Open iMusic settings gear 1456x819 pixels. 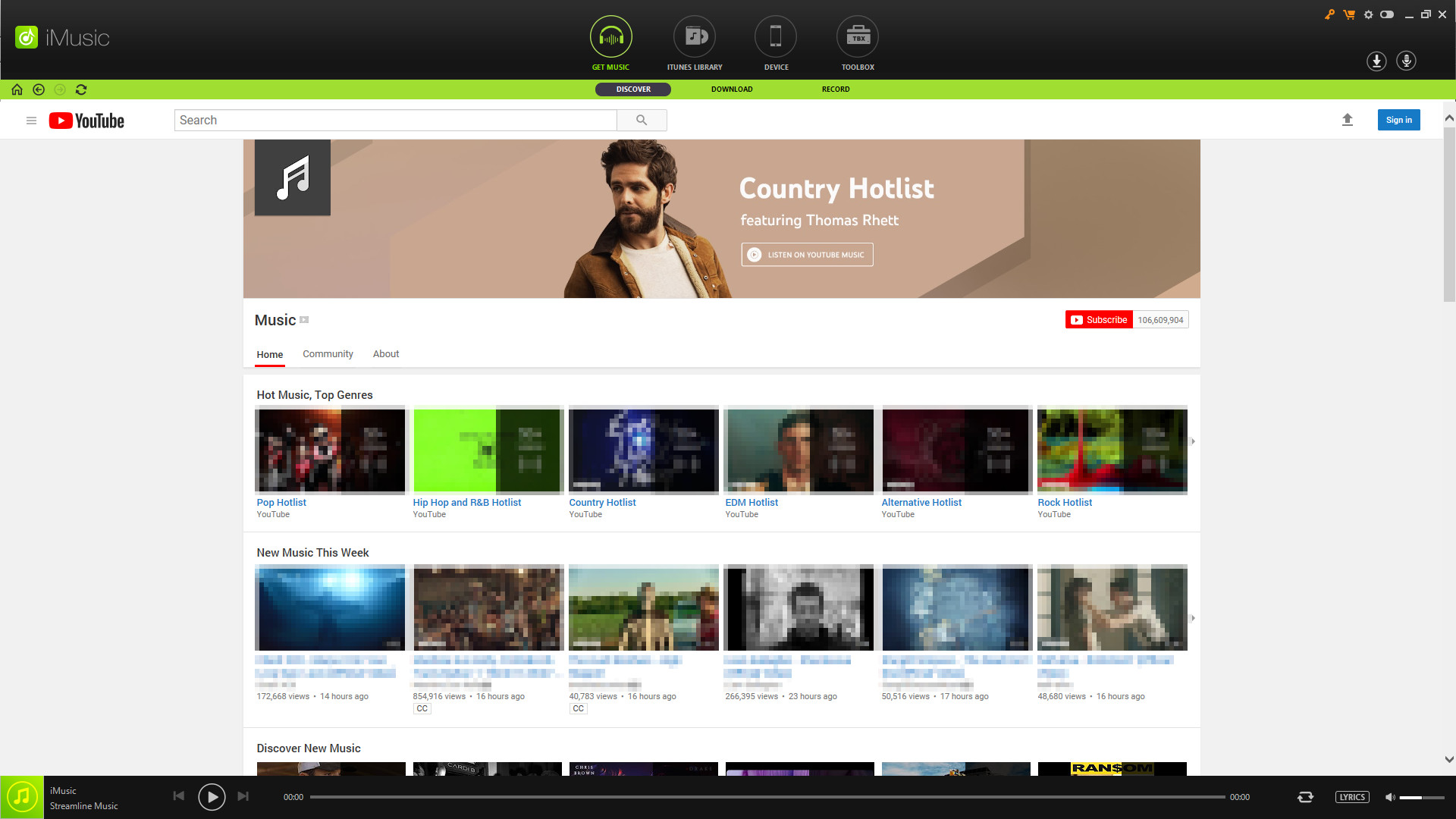[x=1368, y=14]
